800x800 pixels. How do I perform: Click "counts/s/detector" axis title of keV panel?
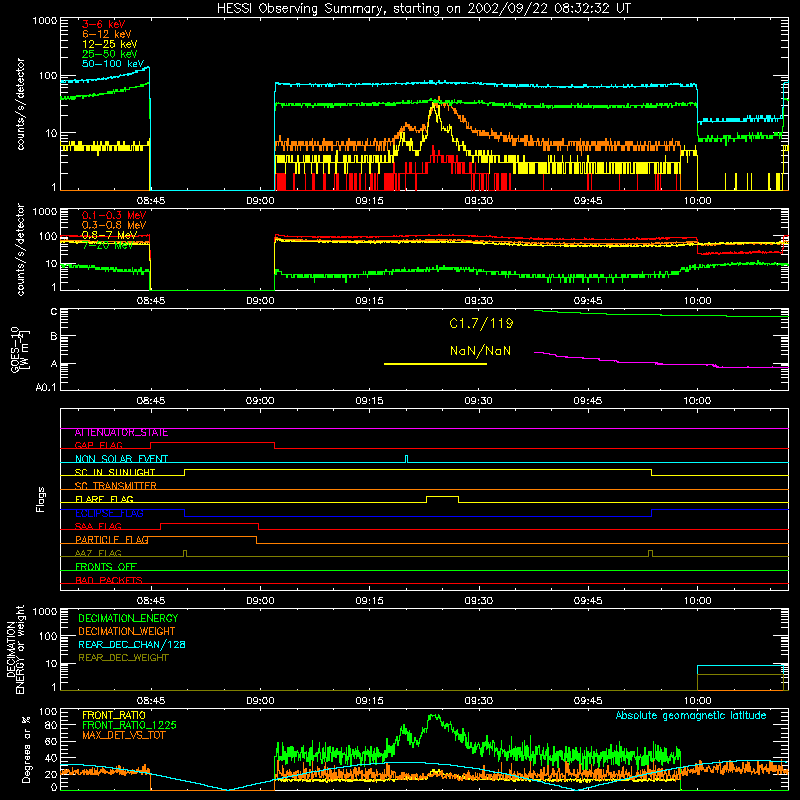point(20,104)
